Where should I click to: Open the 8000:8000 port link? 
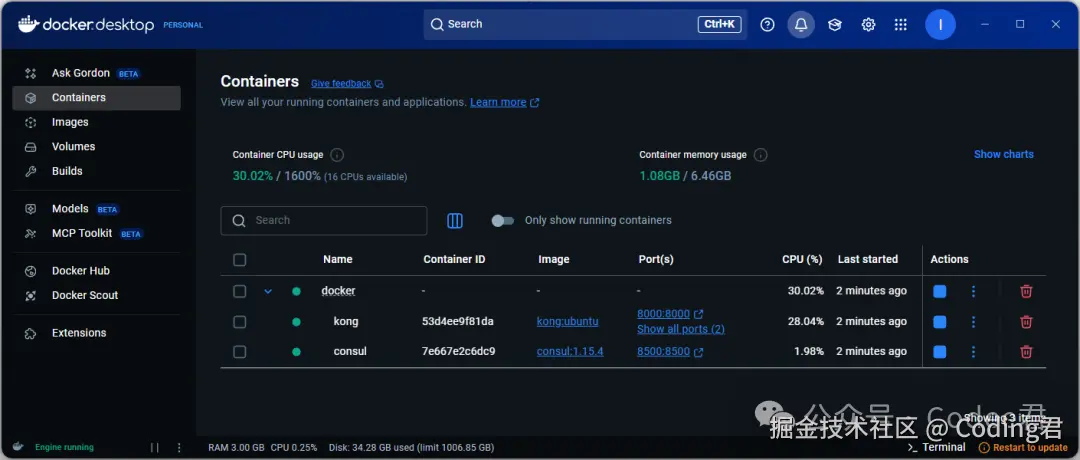pos(663,314)
